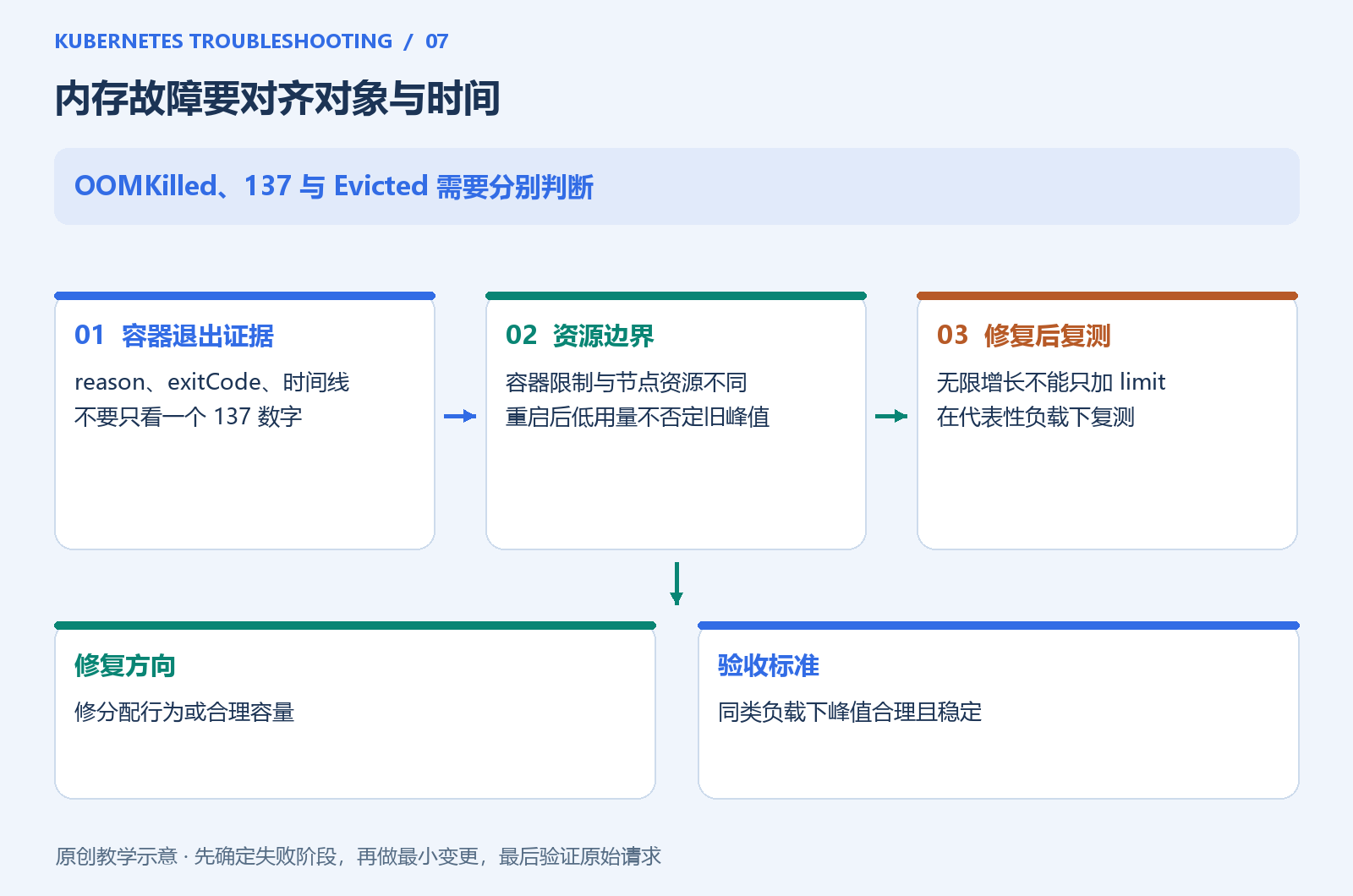Click the footer note starting with '原创教学示意'
1353x896 pixels.
(x=359, y=856)
